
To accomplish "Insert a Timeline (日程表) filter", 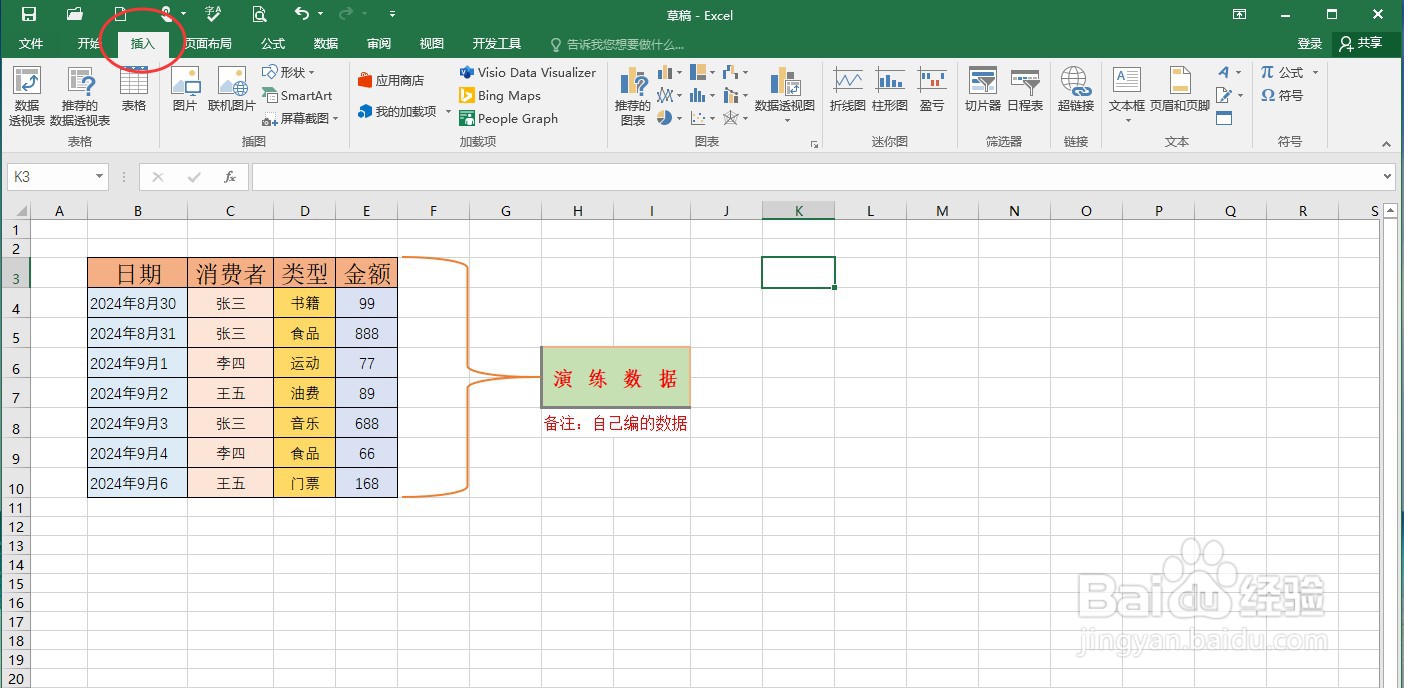I will tap(1025, 90).
